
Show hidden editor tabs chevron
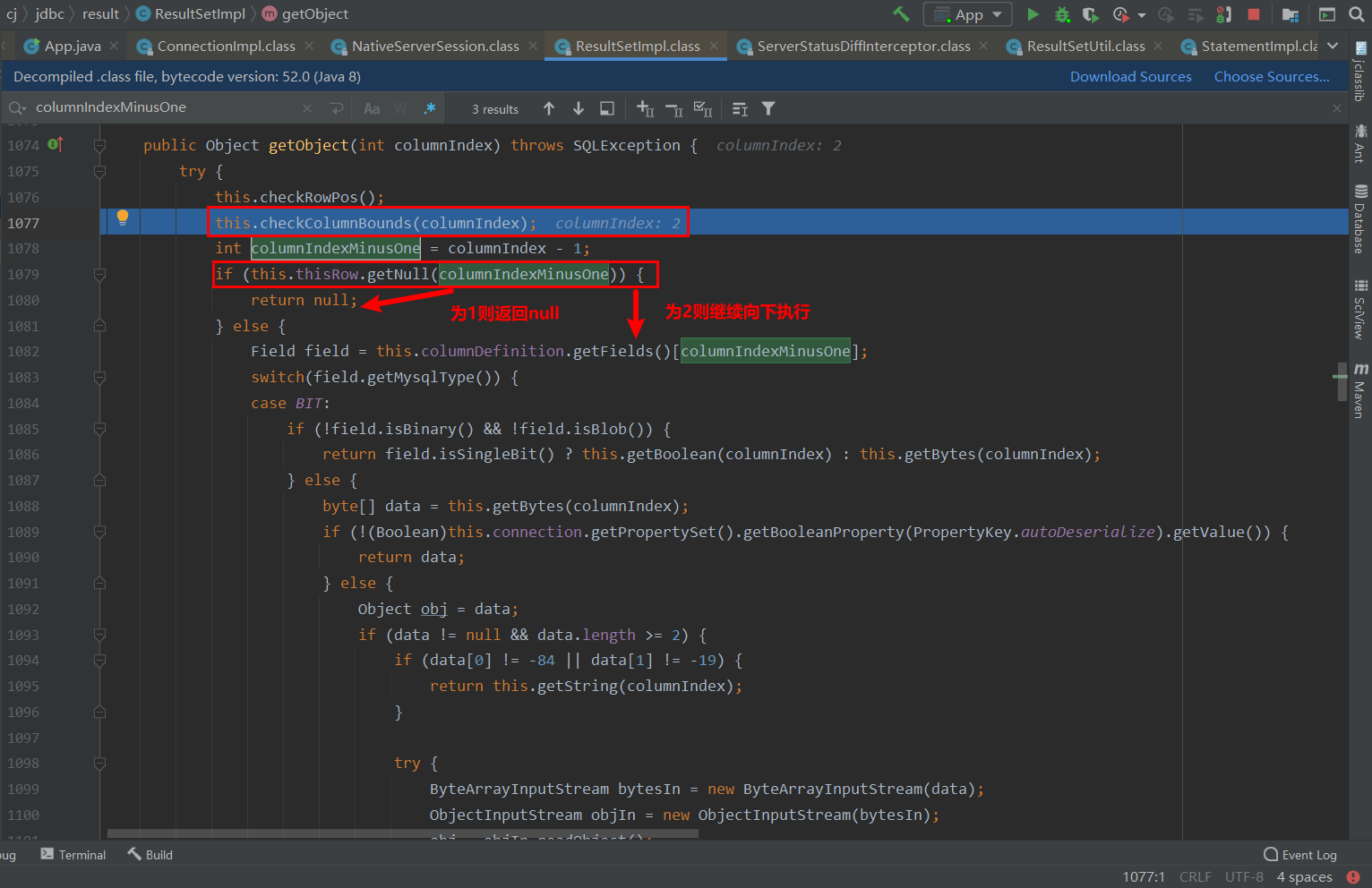click(1333, 46)
